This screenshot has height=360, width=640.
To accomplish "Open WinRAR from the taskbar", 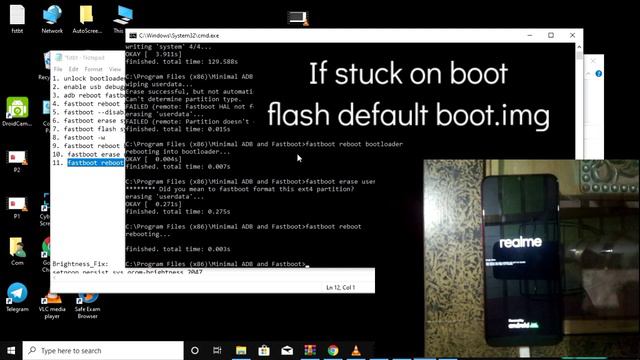I will click(310, 351).
